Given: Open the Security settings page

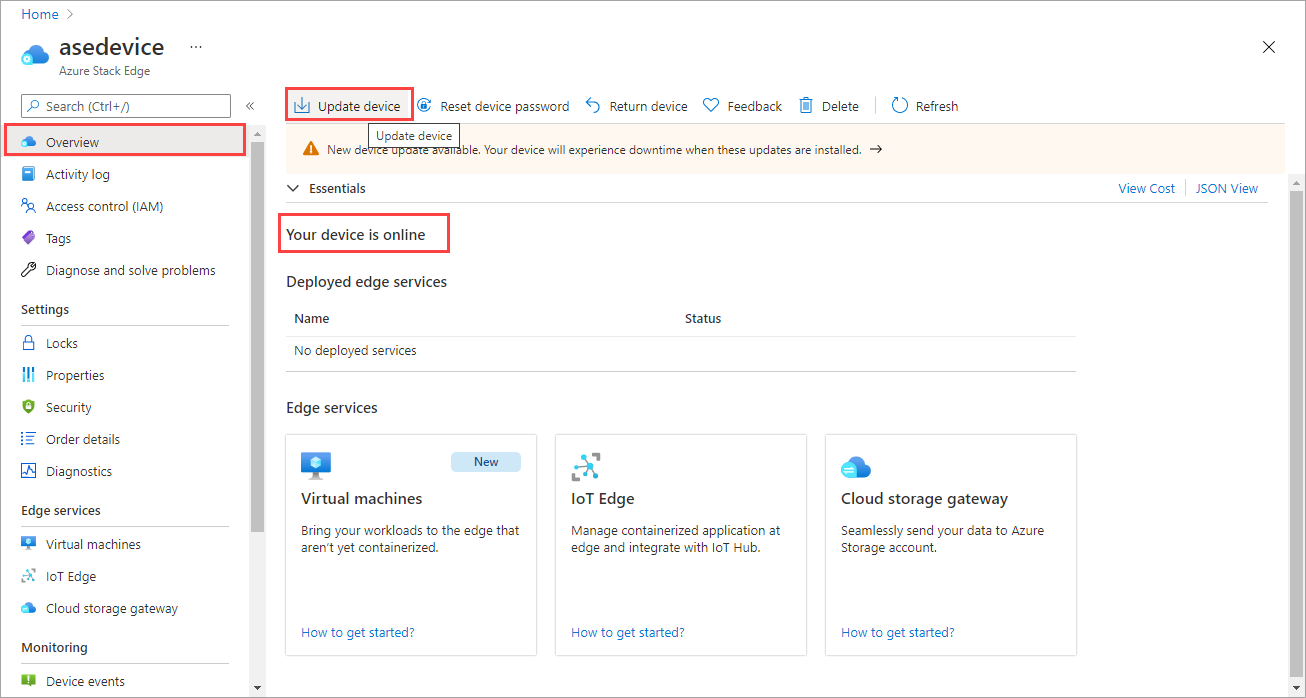Looking at the screenshot, I should [x=69, y=406].
